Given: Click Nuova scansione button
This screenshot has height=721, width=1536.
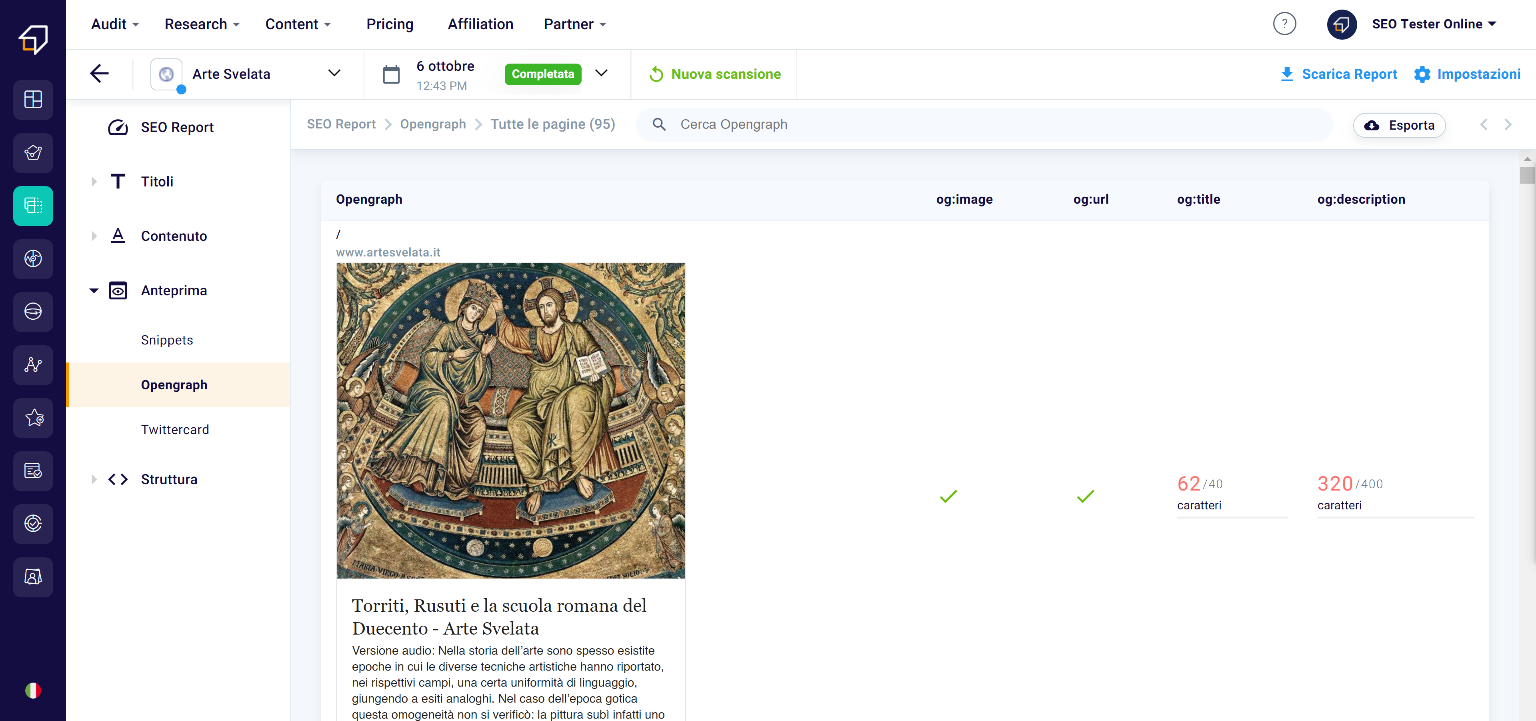Looking at the screenshot, I should [x=715, y=74].
